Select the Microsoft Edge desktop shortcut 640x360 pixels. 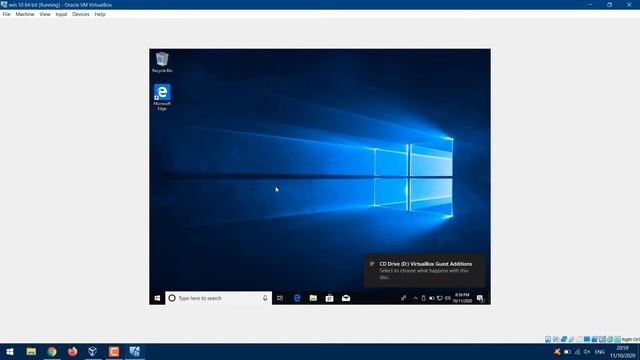pyautogui.click(x=162, y=98)
